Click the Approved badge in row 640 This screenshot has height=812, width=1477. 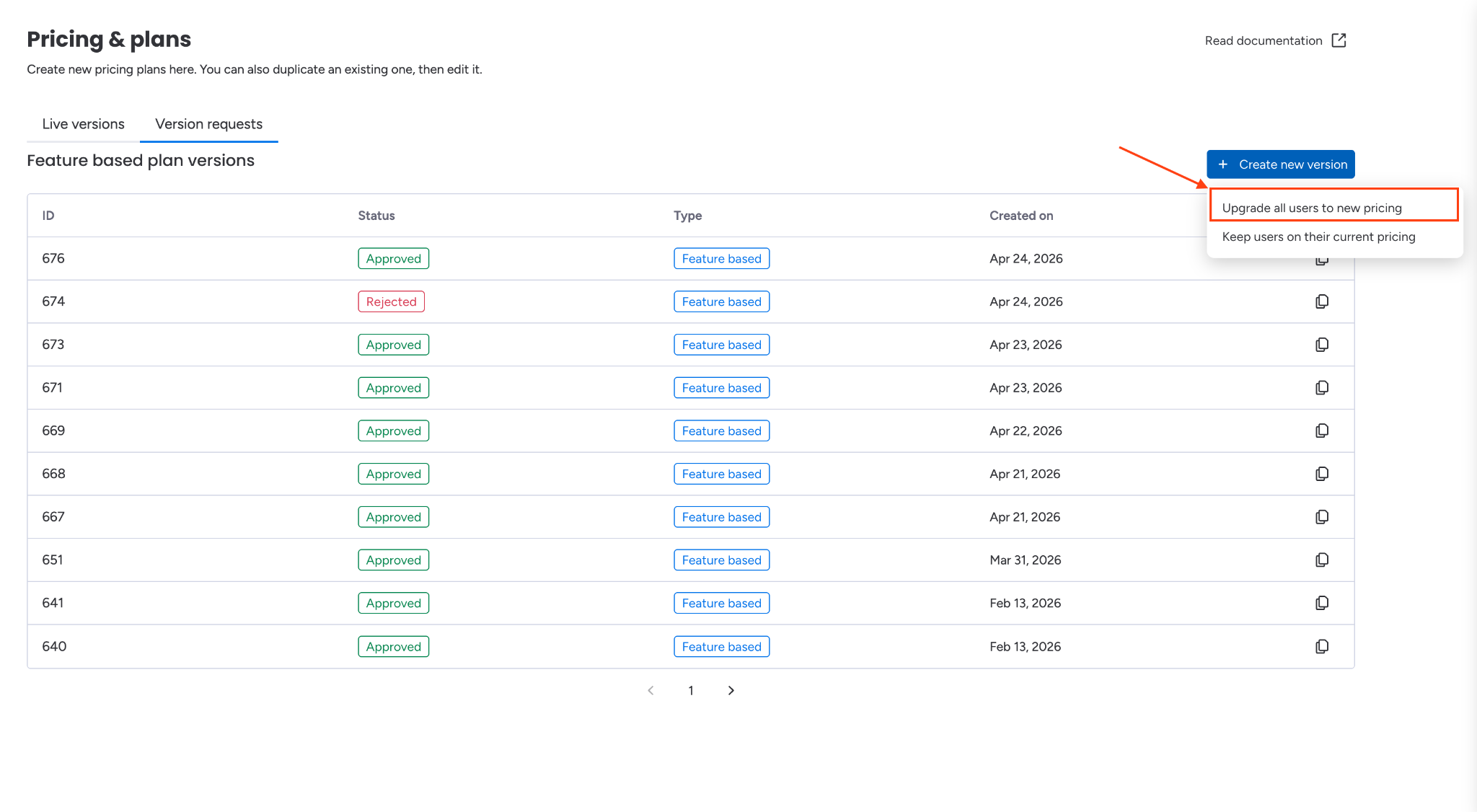coord(393,646)
